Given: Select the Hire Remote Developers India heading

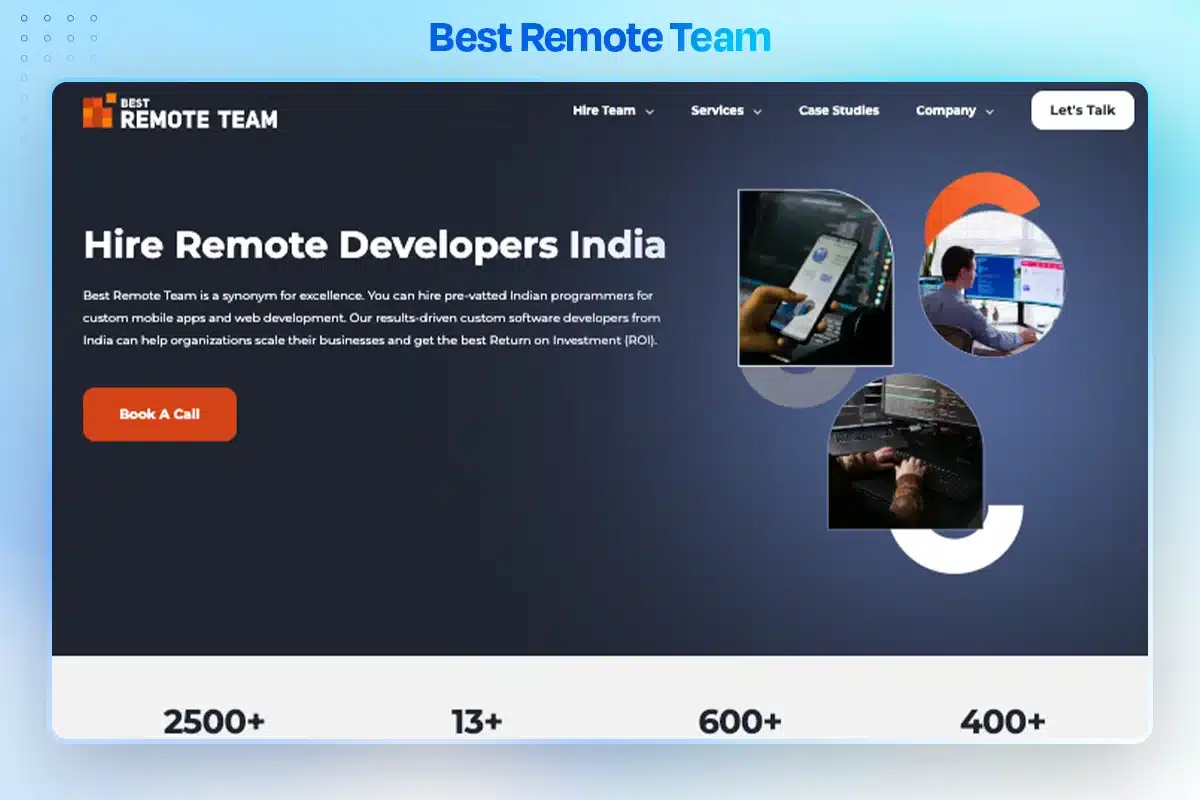Looking at the screenshot, I should point(374,245).
